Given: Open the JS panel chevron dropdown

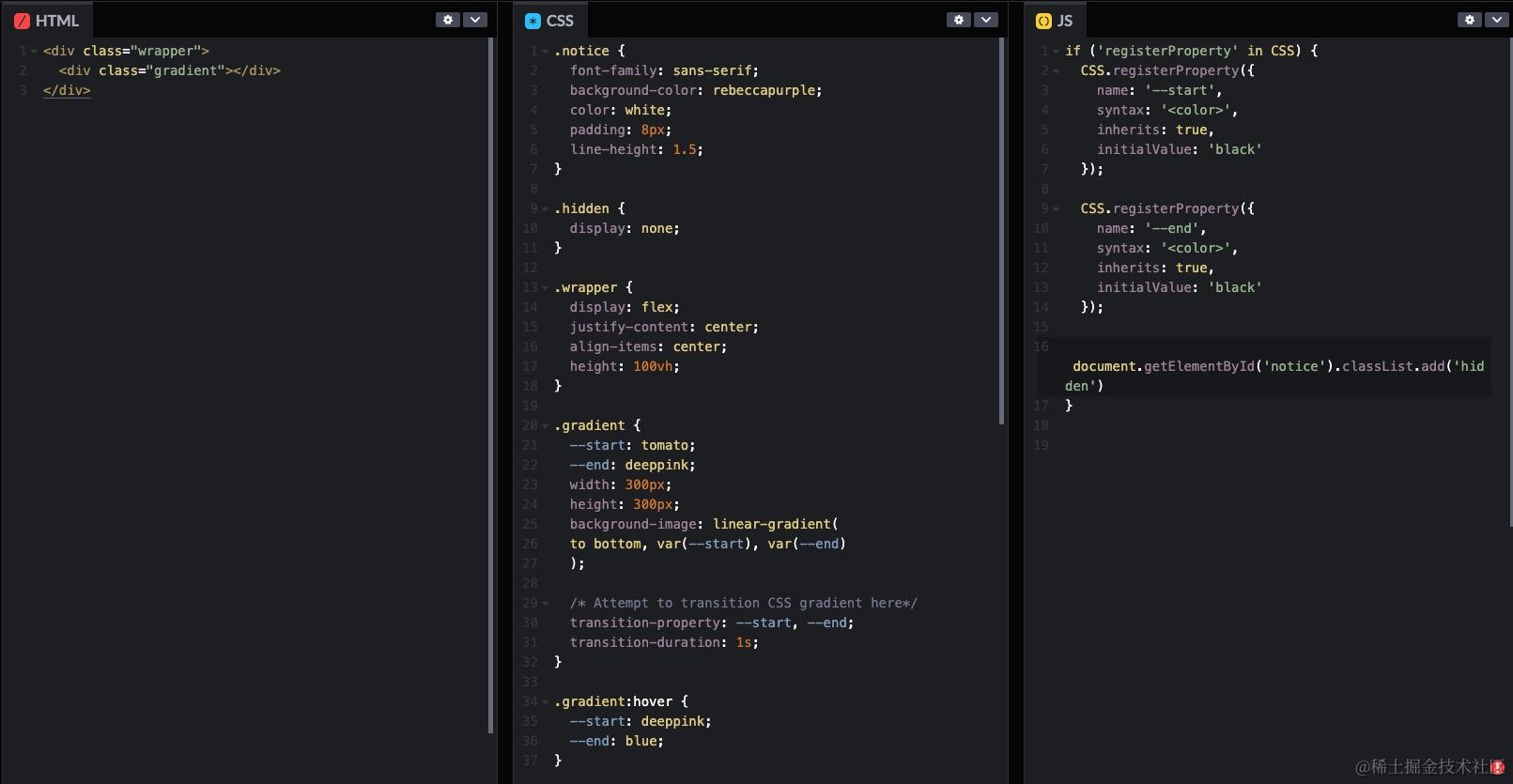Looking at the screenshot, I should (1497, 20).
